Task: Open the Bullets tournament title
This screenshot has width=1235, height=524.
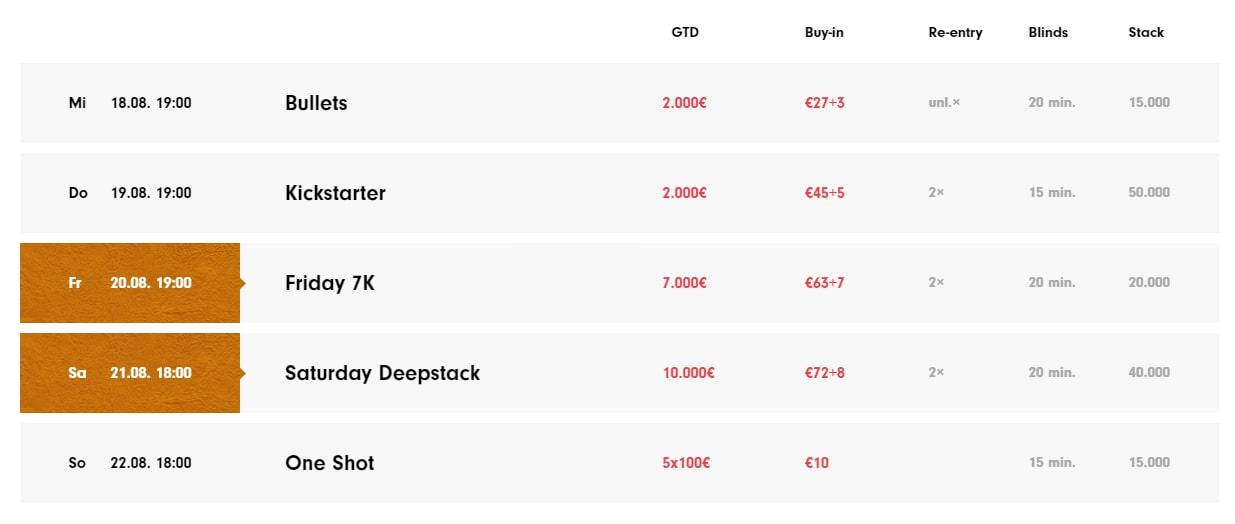Action: coord(316,103)
